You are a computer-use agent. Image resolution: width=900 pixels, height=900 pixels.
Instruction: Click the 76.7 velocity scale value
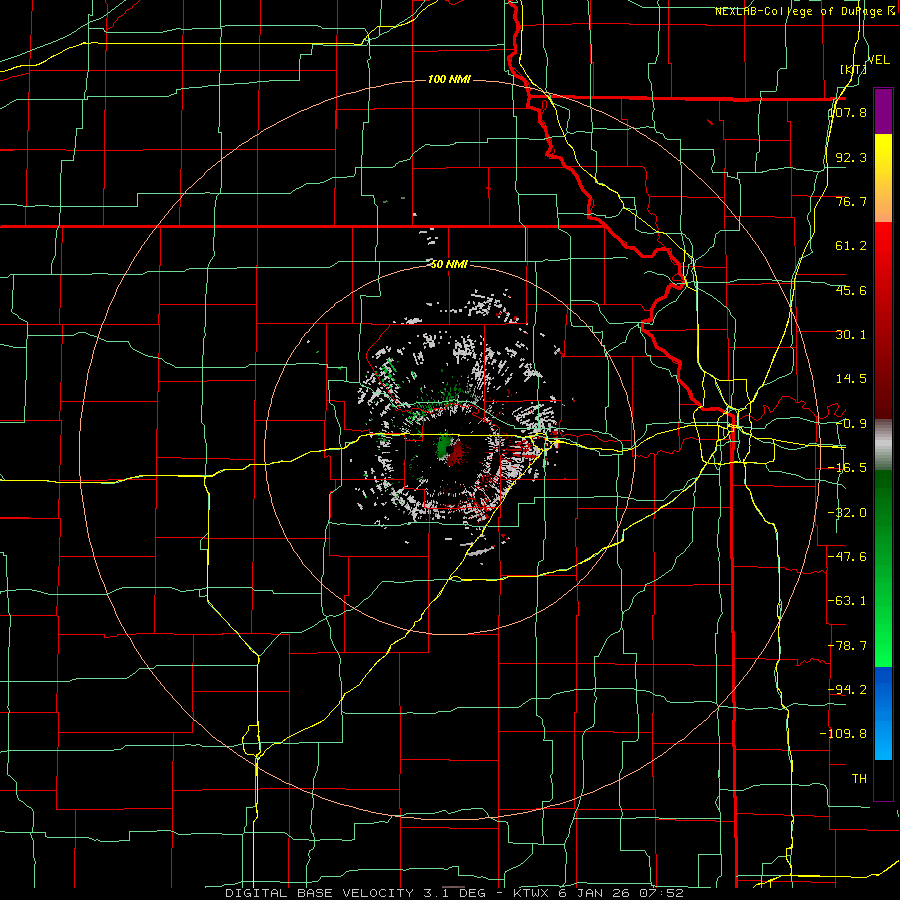(x=851, y=201)
